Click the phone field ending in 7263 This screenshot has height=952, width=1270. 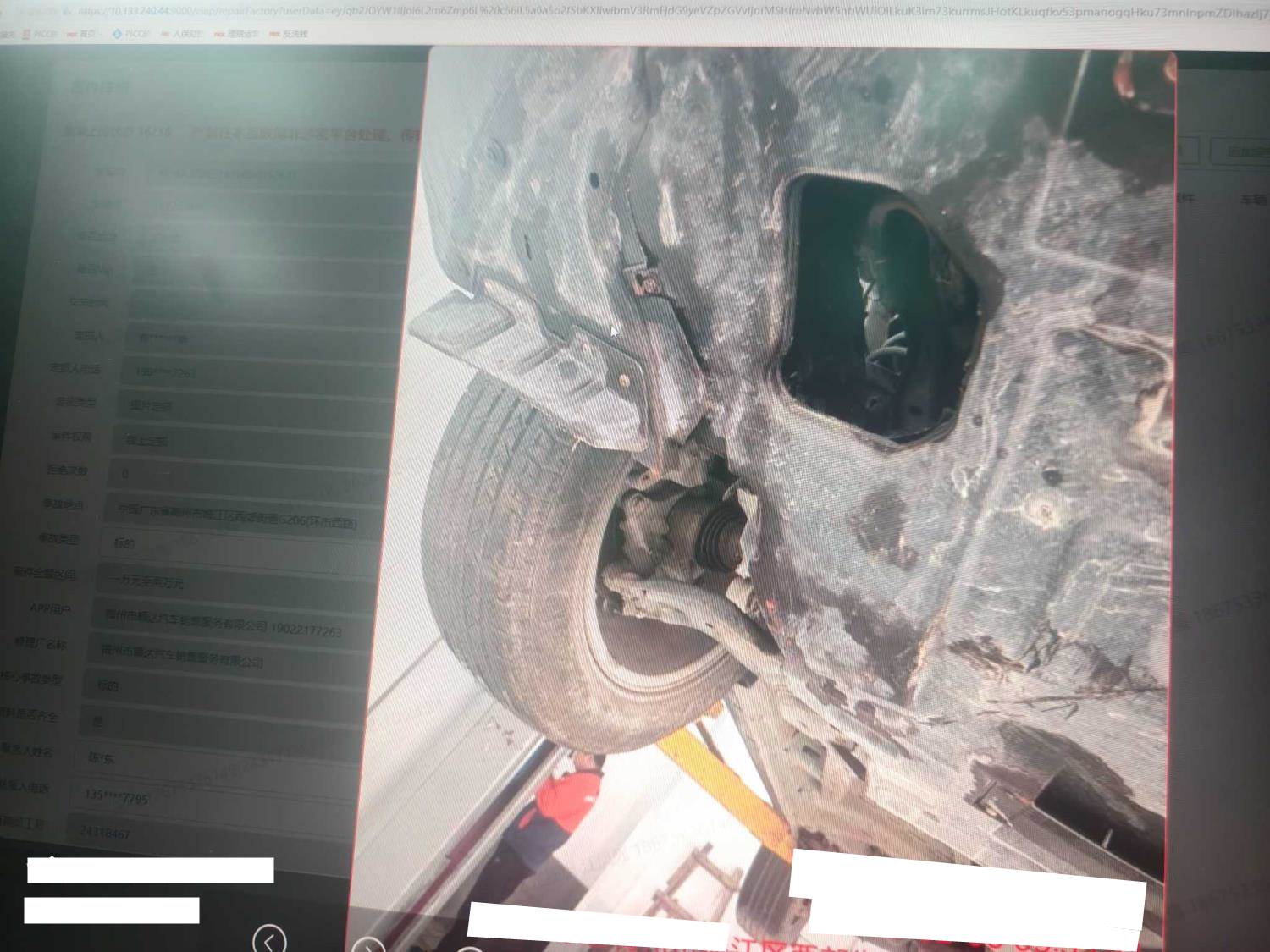[254, 372]
